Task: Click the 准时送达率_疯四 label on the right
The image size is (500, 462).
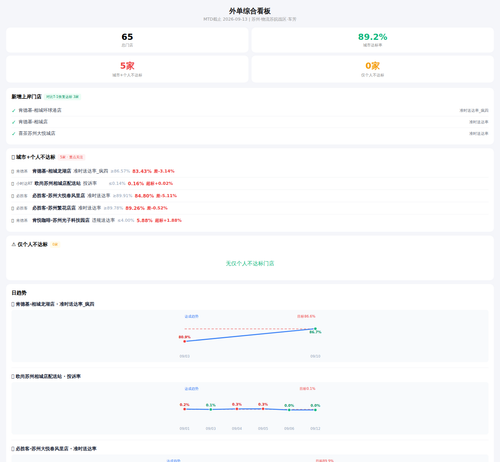Action: tap(474, 110)
